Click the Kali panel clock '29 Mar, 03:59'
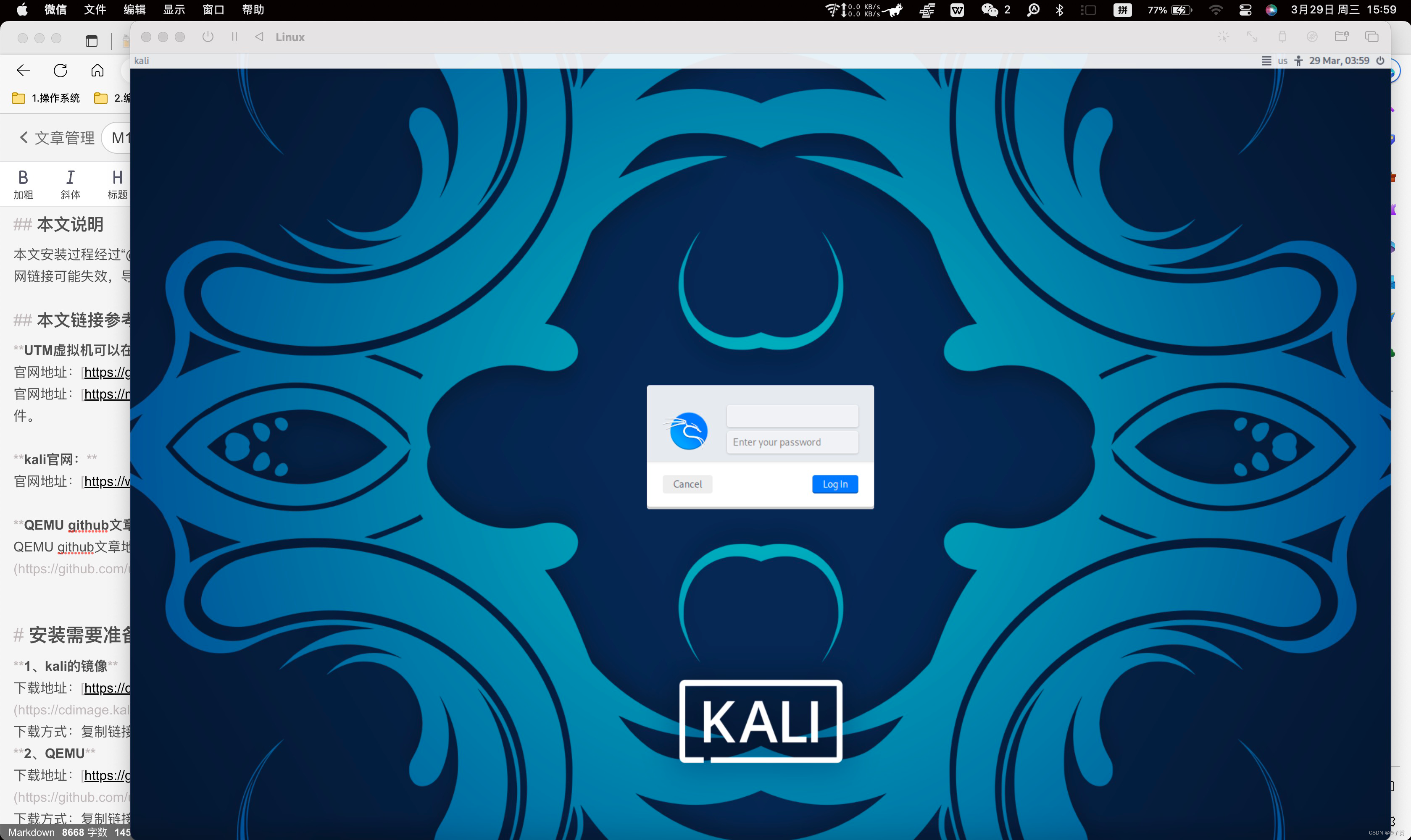 (1339, 60)
